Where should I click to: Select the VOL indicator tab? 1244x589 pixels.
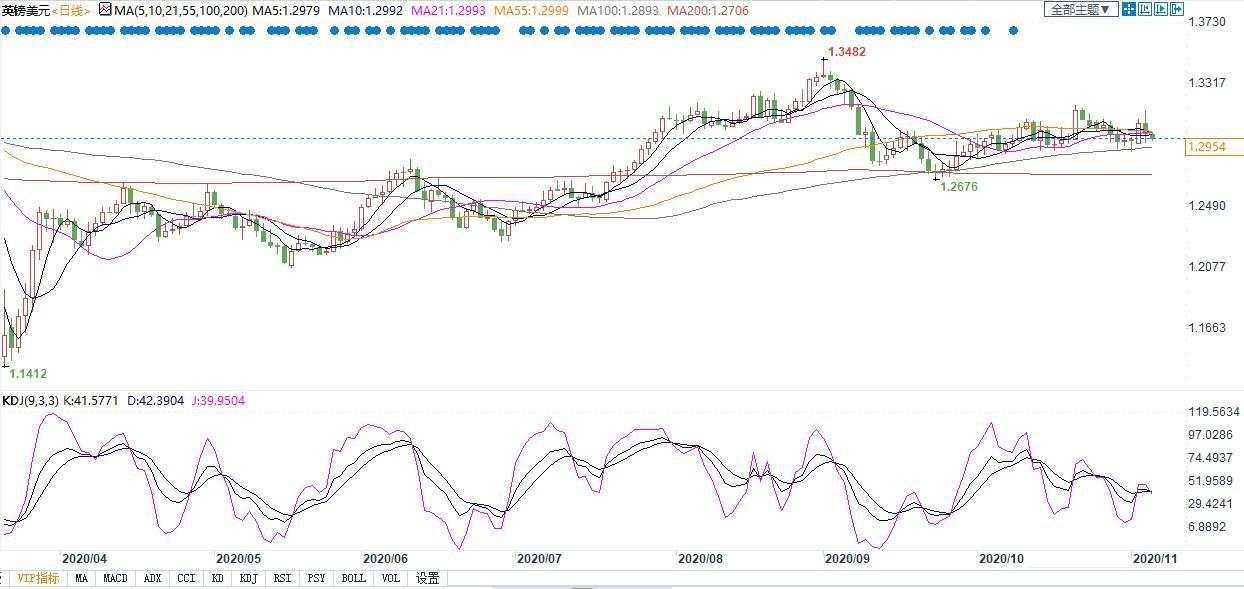click(x=391, y=578)
